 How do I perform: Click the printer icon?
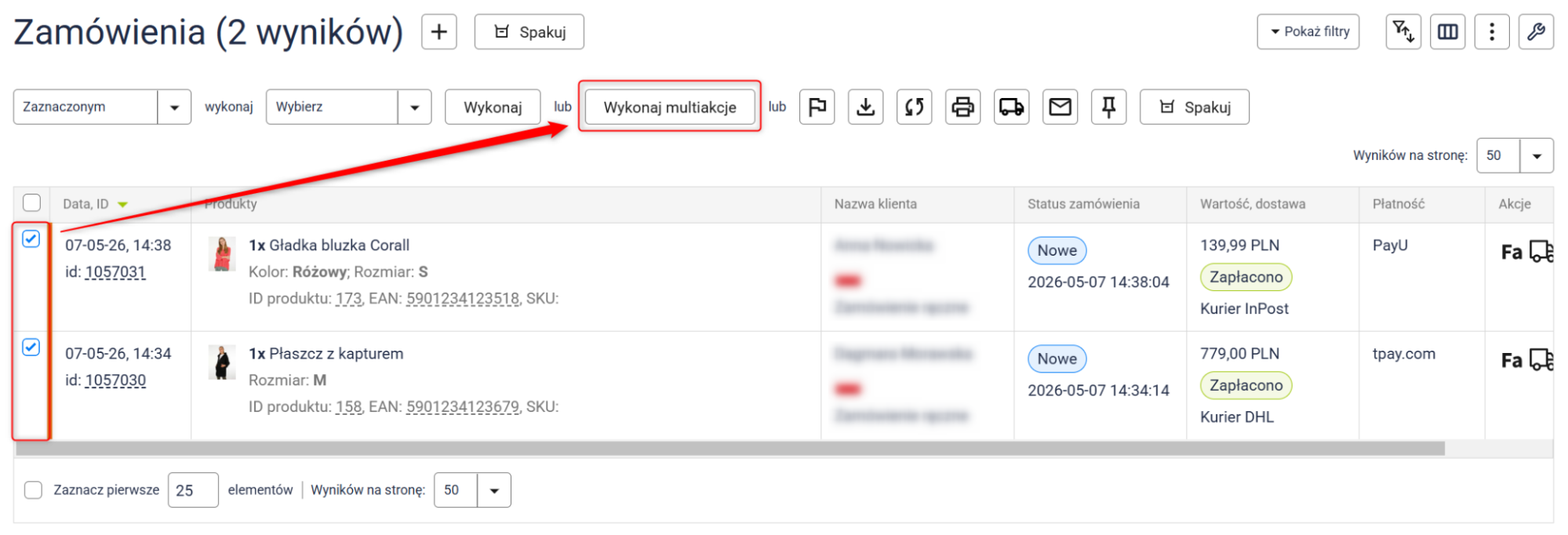[962, 107]
